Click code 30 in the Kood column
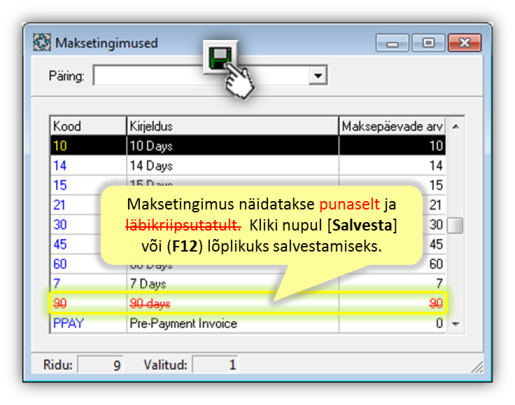Screen dimensions: 515x405 60,225
